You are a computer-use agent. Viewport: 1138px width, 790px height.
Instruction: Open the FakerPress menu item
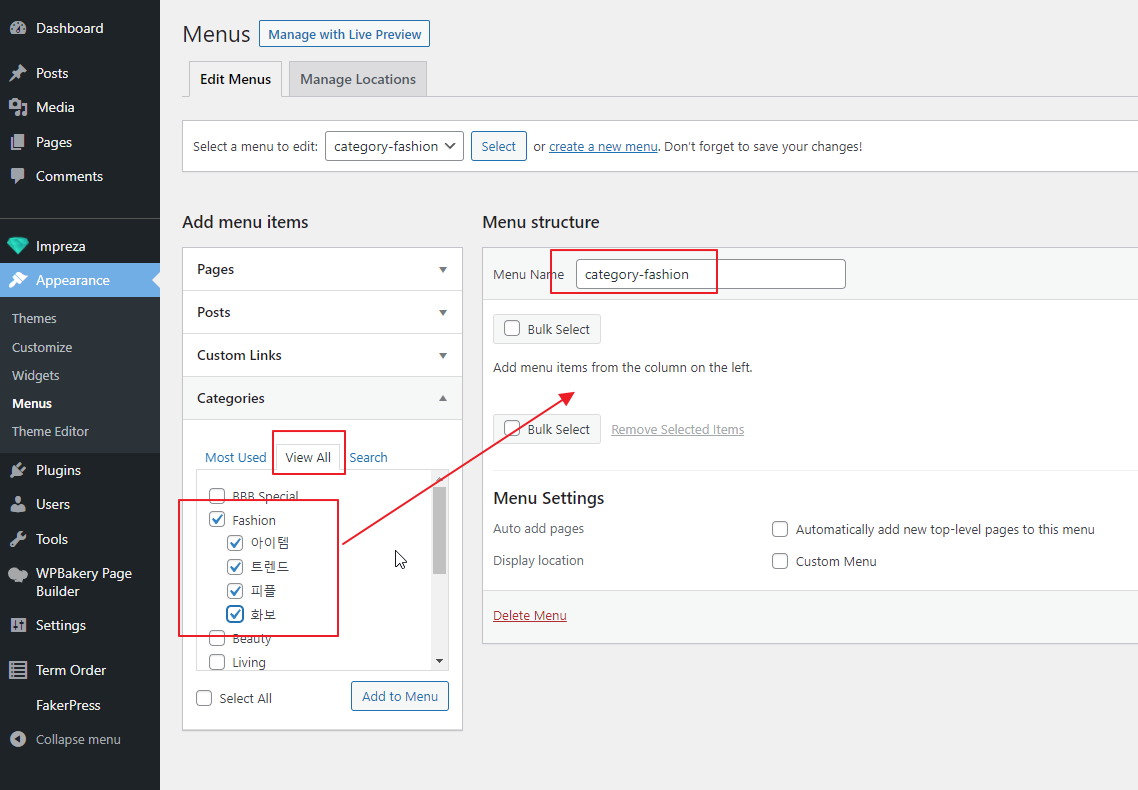coord(68,705)
